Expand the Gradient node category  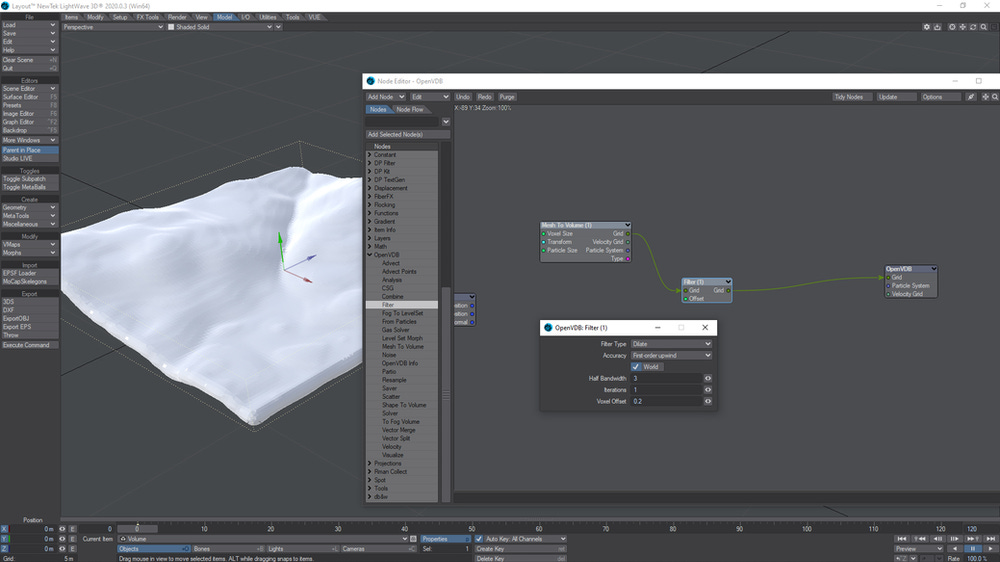369,221
